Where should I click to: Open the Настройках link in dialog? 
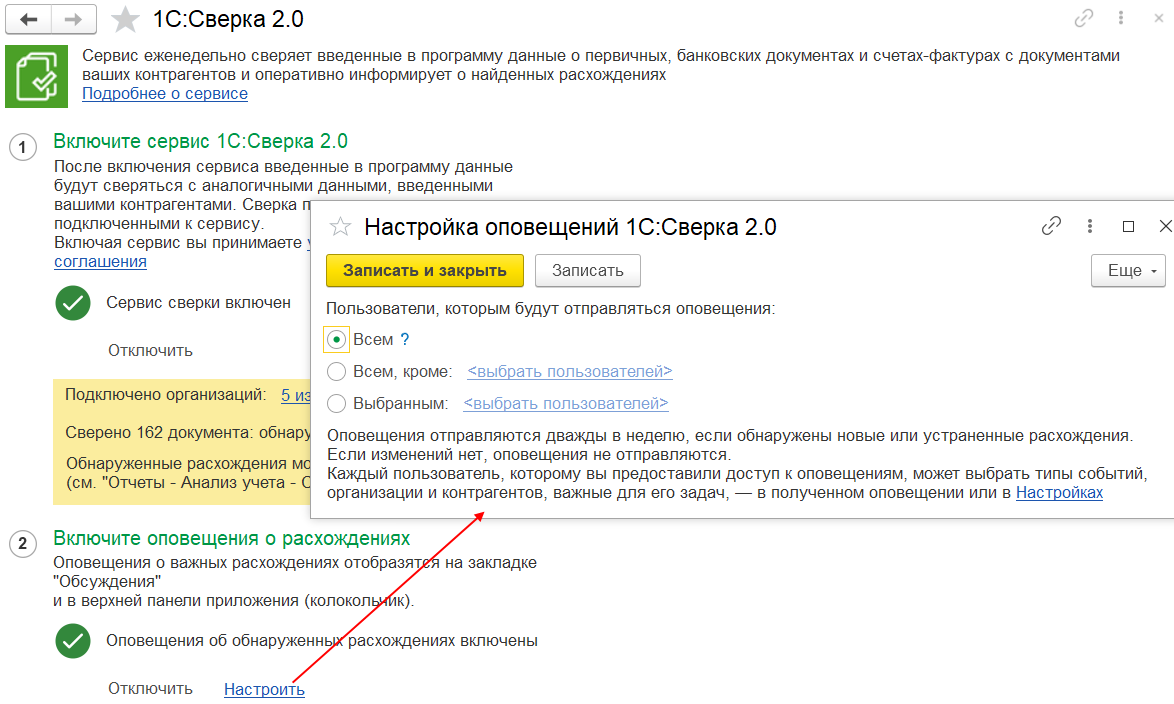point(1059,493)
